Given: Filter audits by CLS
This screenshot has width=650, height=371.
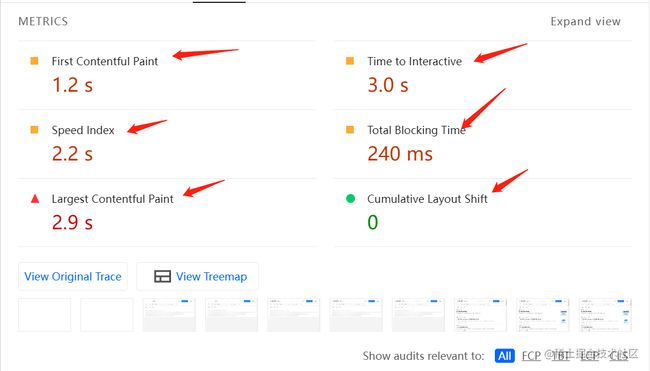Looking at the screenshot, I should pos(618,356).
